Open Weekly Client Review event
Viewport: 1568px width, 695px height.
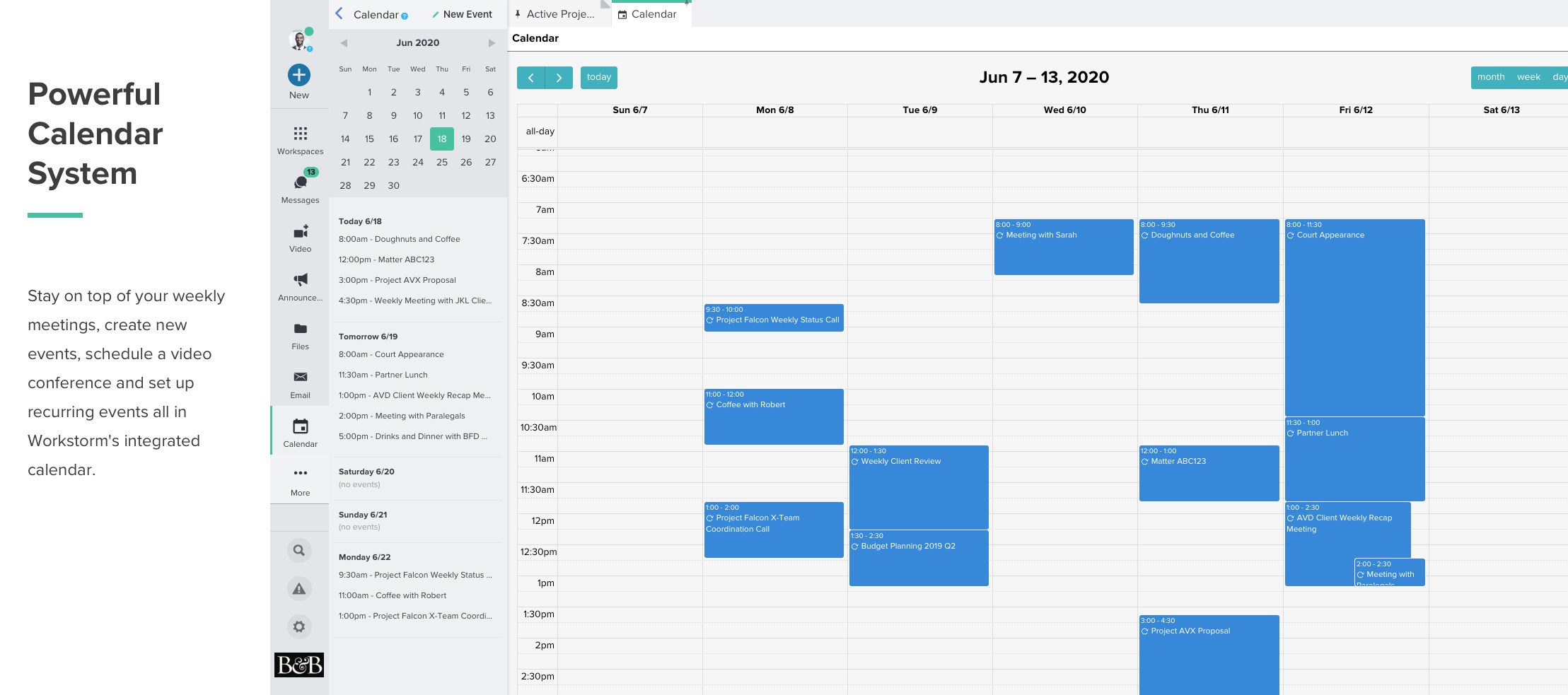(919, 487)
